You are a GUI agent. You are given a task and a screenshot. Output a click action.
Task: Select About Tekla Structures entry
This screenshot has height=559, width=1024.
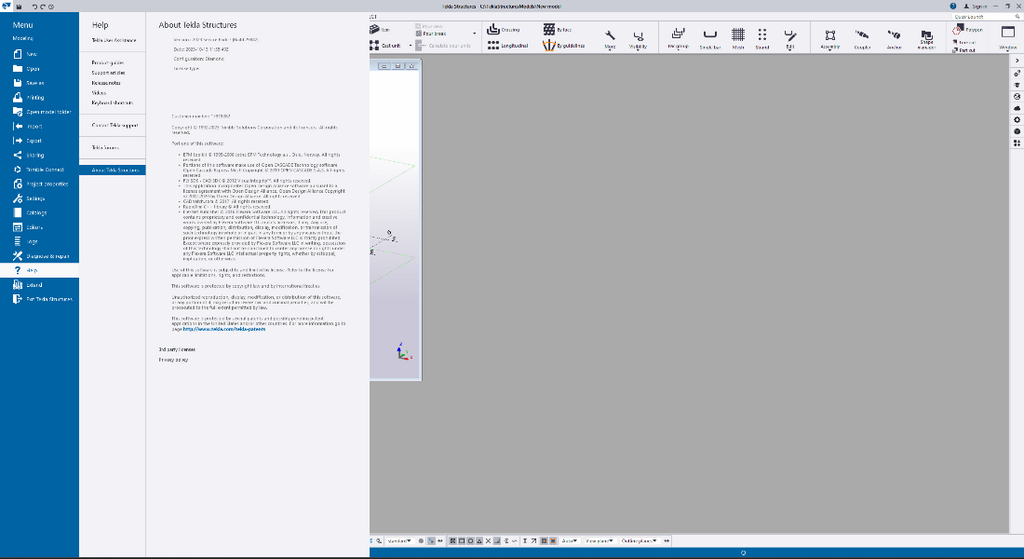click(x=112, y=170)
